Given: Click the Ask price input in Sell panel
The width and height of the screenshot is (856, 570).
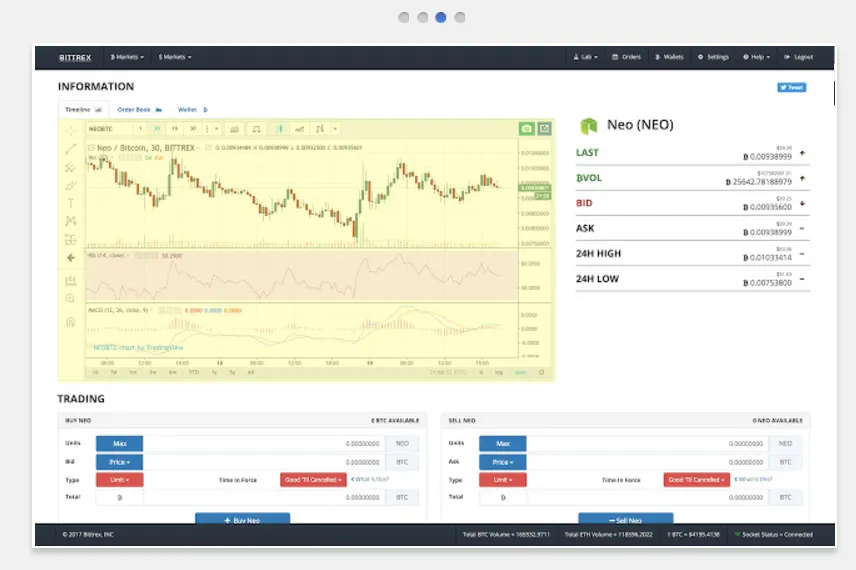Looking at the screenshot, I should (x=647, y=462).
